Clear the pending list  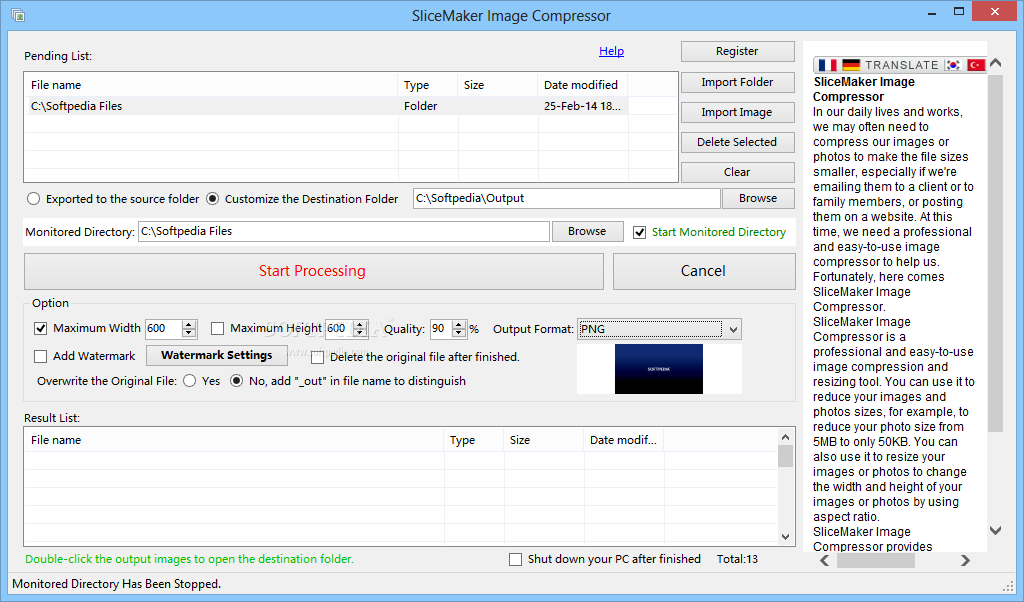tap(737, 172)
